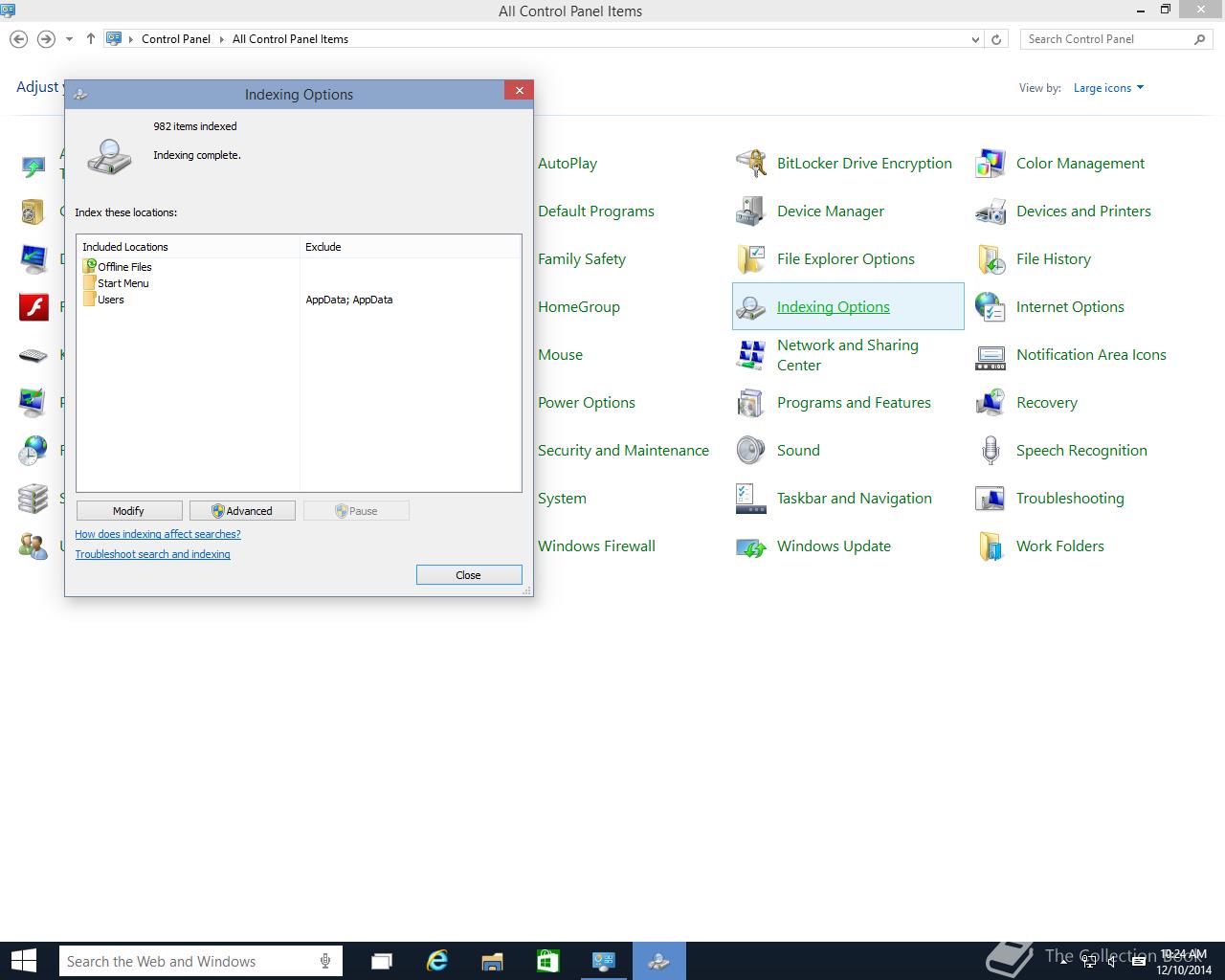Open the Mouse settings link
Image resolution: width=1225 pixels, height=980 pixels.
click(x=561, y=355)
